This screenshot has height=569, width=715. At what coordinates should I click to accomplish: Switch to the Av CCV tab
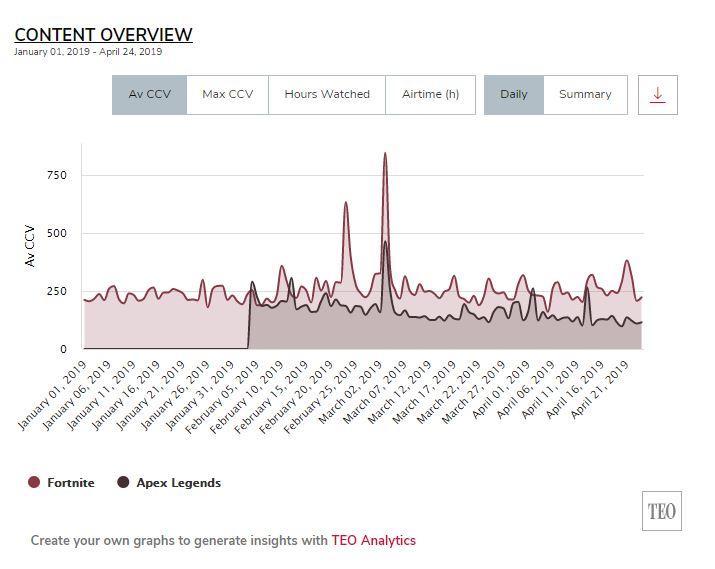pos(149,94)
